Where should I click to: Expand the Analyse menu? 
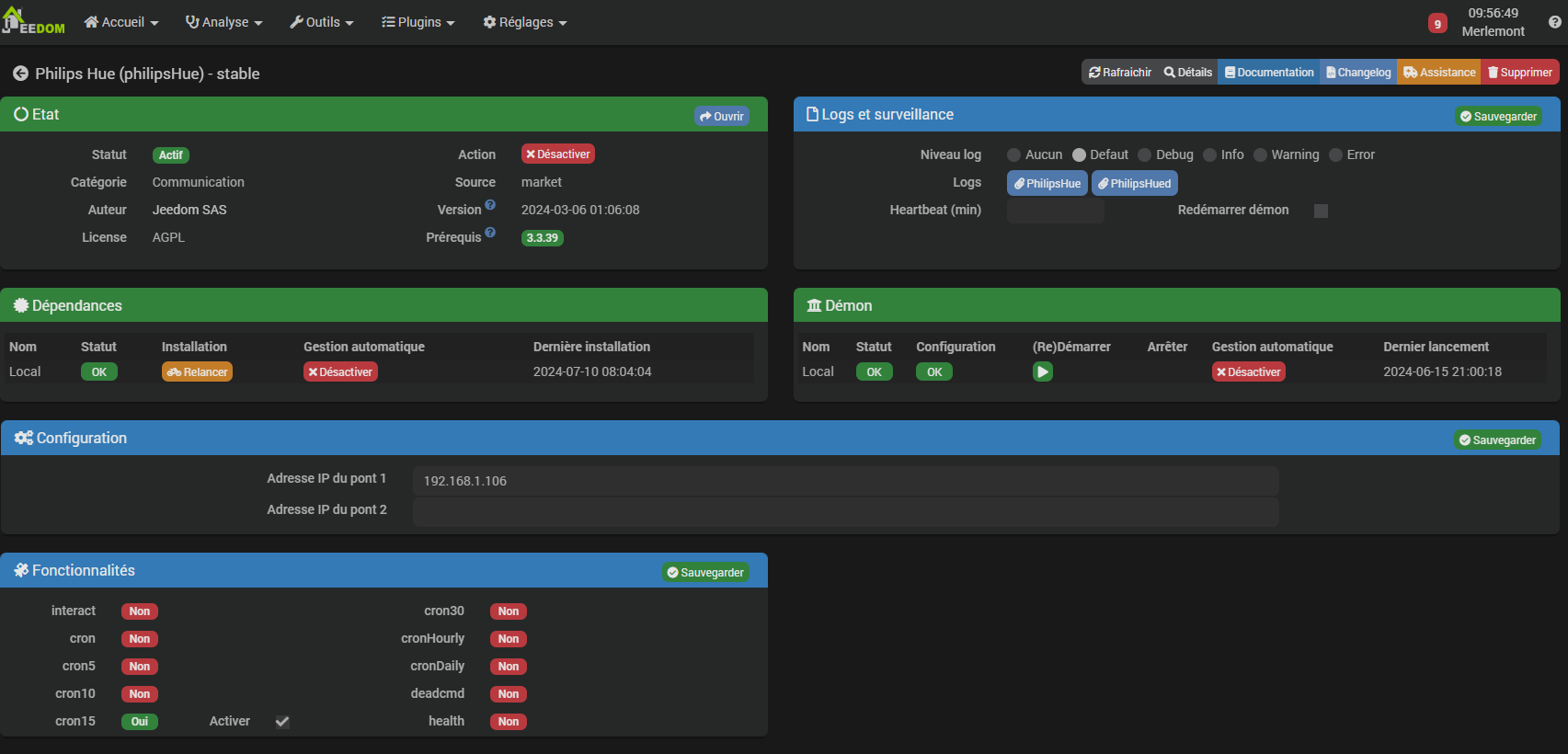pos(224,22)
